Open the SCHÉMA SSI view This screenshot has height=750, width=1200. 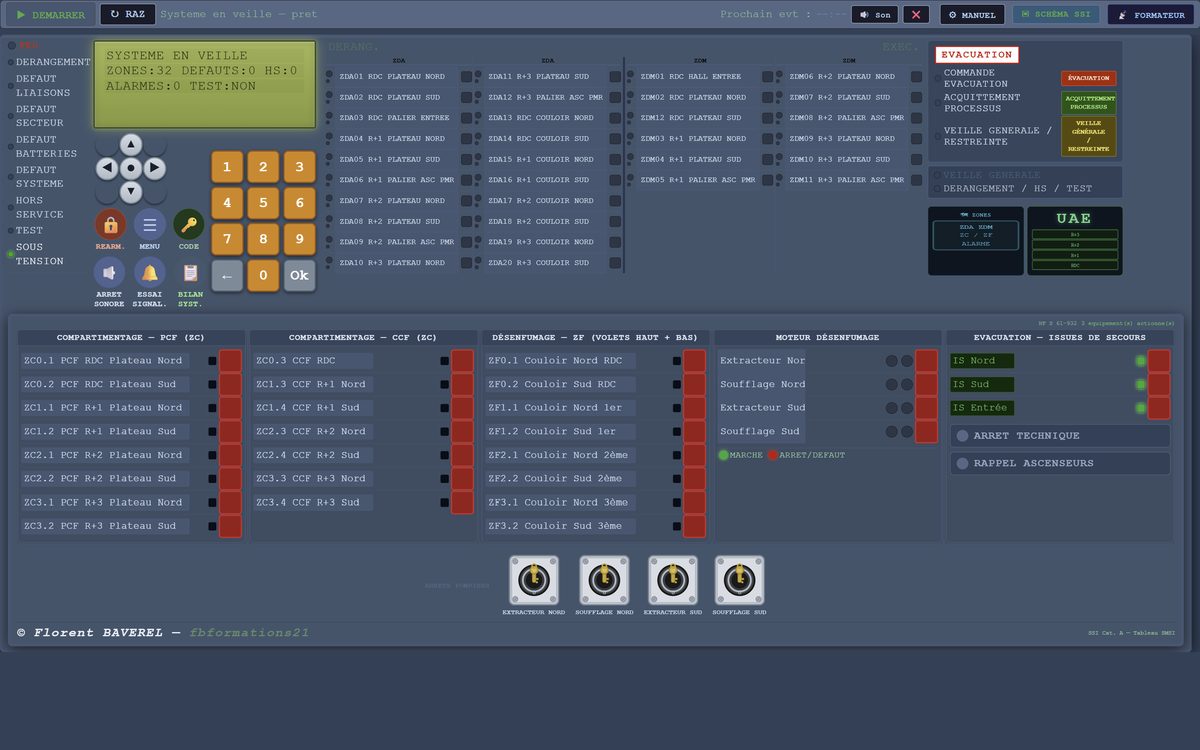[x=1056, y=15]
